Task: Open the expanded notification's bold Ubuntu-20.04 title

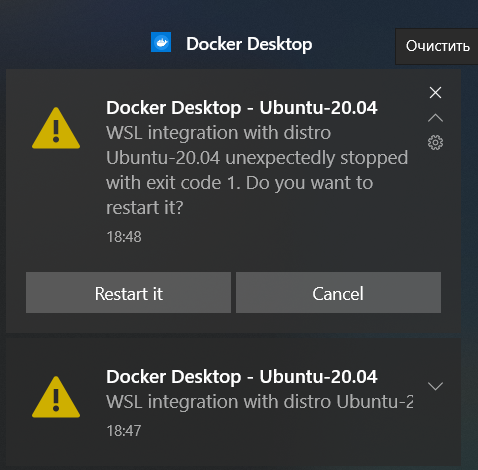Action: pos(242,108)
